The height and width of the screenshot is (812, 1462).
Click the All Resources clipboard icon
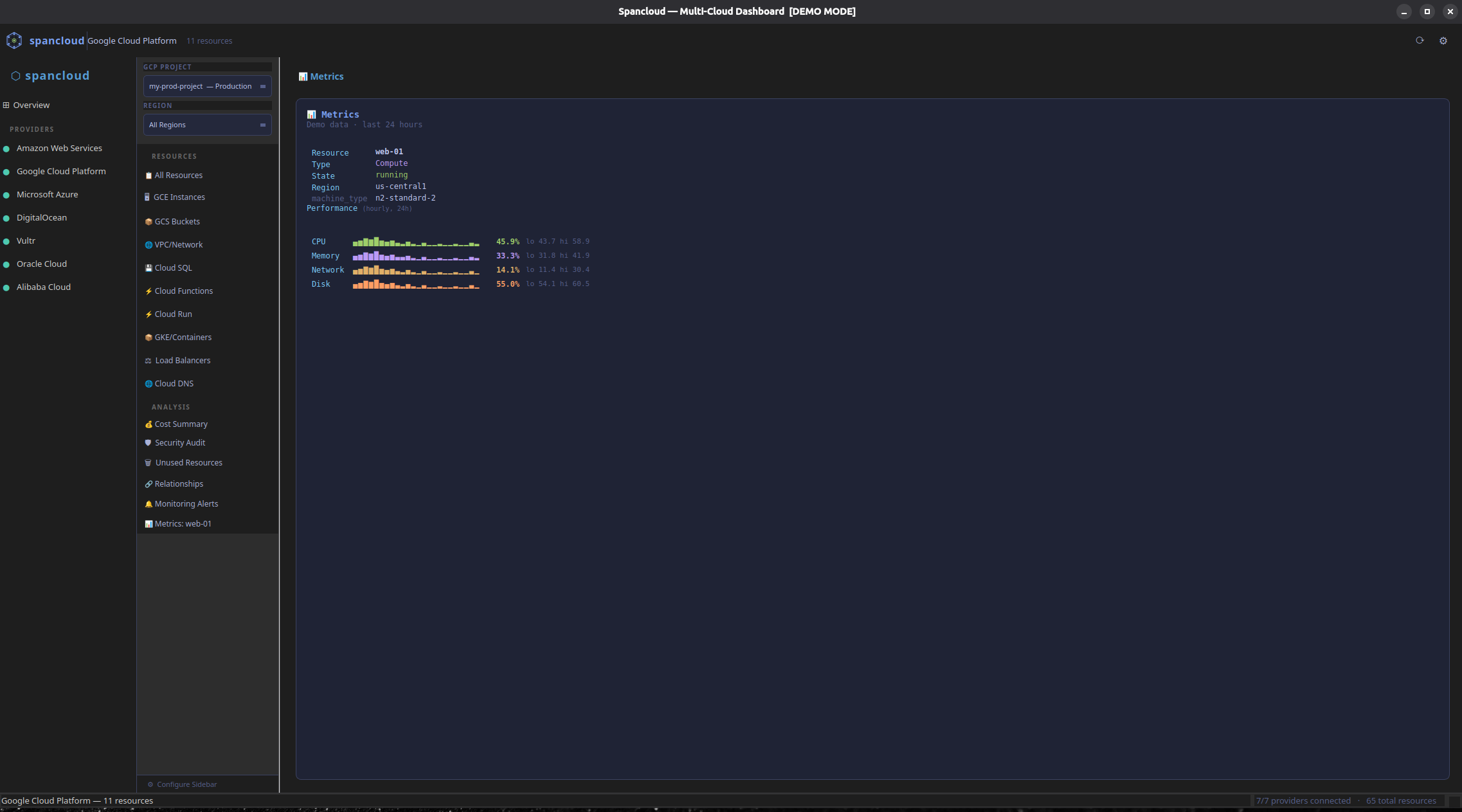[x=149, y=176]
